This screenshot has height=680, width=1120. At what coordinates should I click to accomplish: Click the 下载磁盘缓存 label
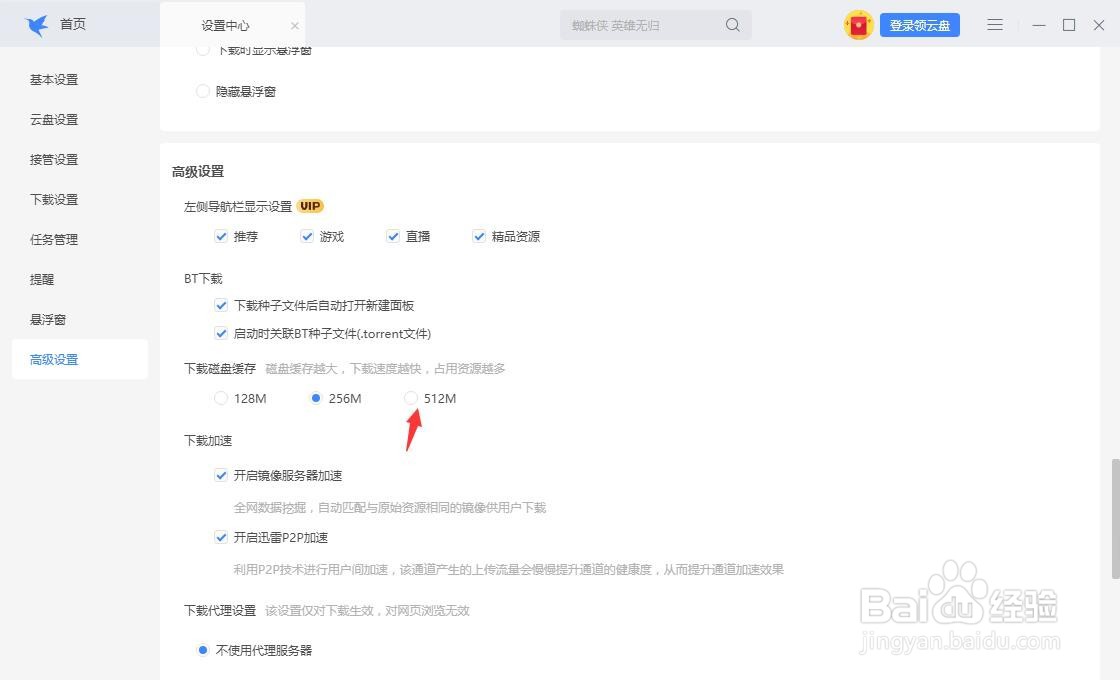click(x=220, y=369)
